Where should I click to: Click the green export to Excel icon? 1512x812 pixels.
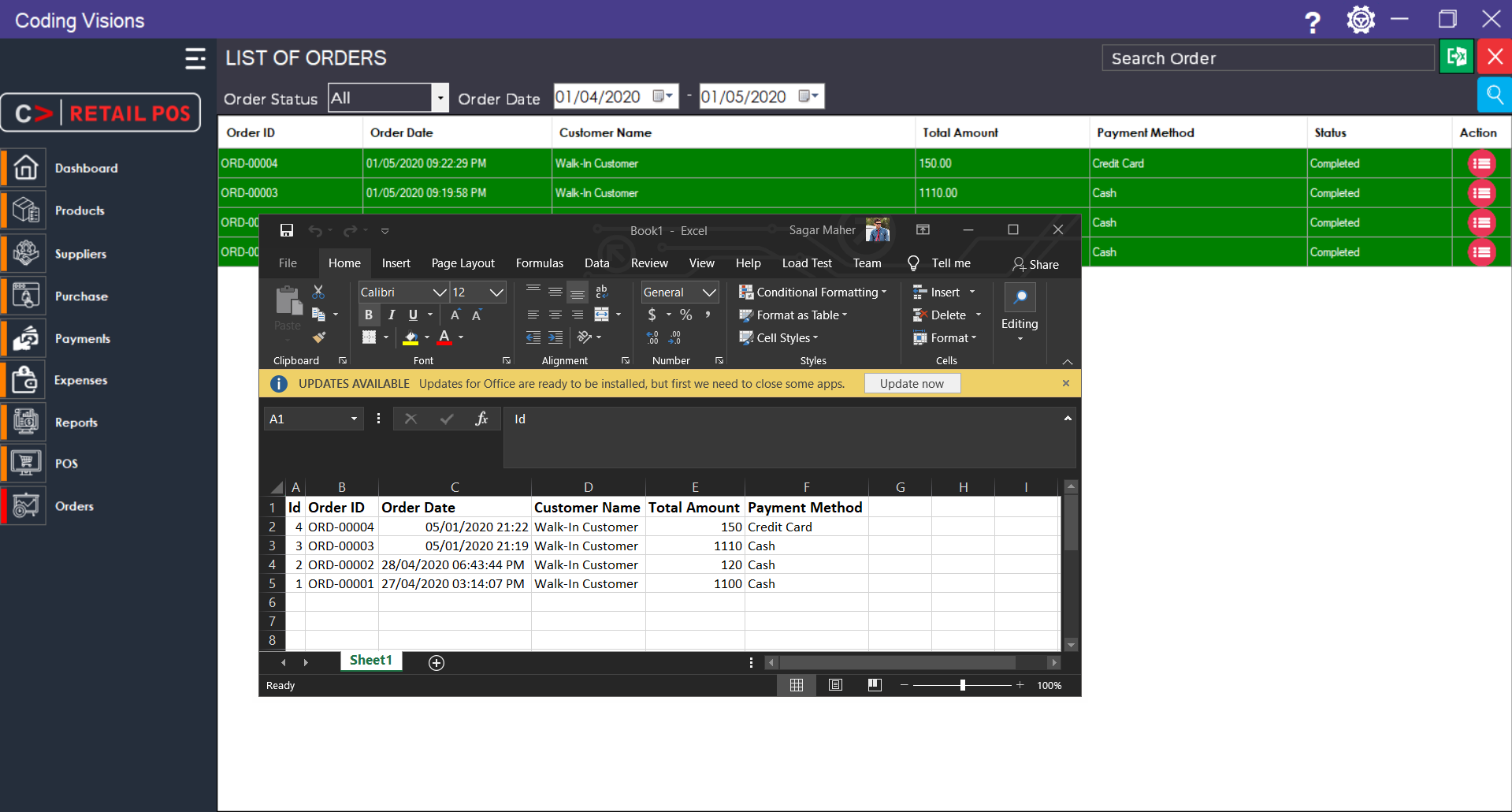tap(1456, 57)
